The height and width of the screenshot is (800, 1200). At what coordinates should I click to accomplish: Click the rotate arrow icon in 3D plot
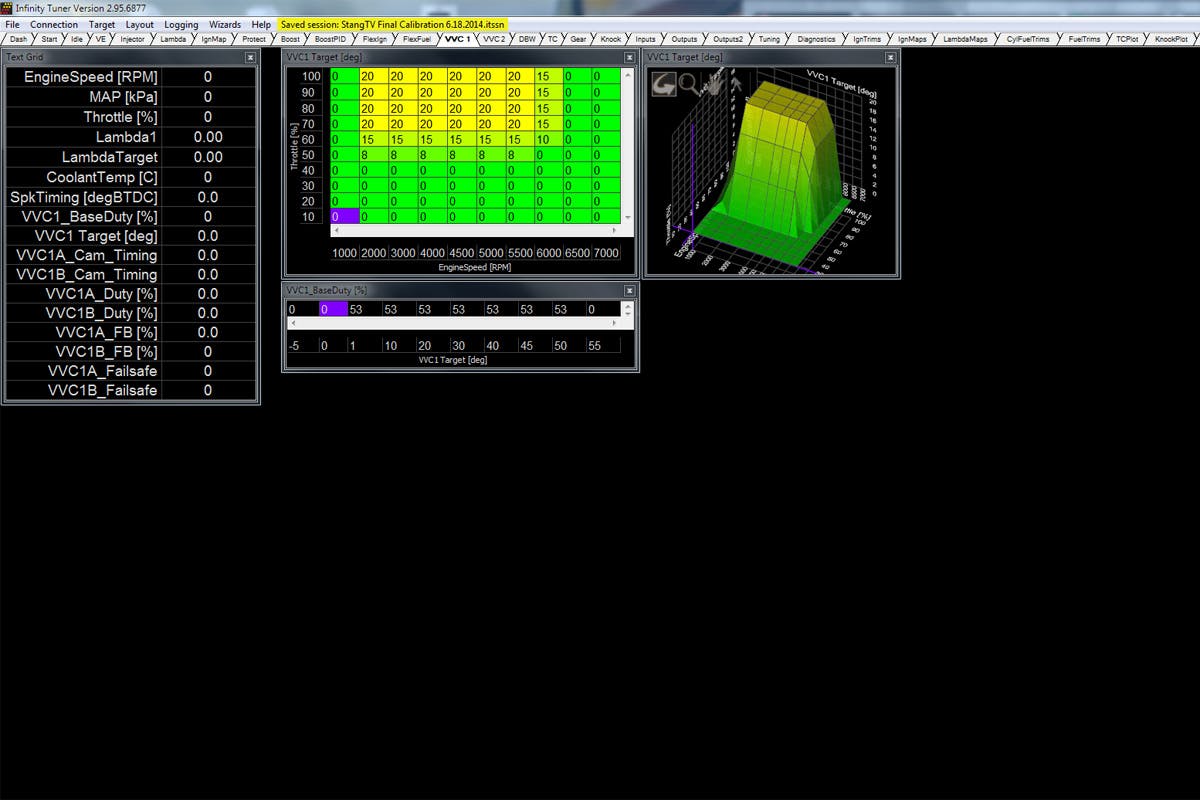click(664, 85)
